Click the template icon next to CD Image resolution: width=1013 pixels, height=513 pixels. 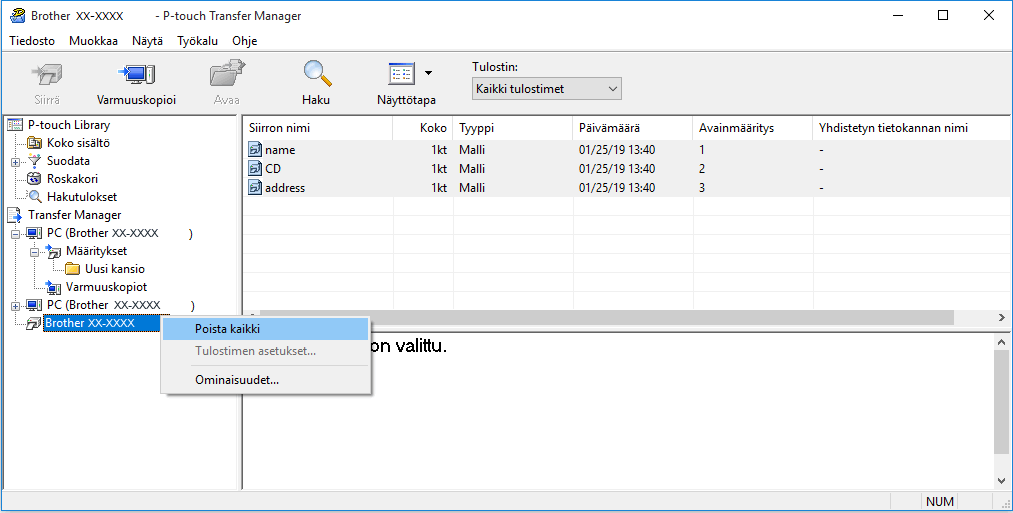pyautogui.click(x=255, y=169)
